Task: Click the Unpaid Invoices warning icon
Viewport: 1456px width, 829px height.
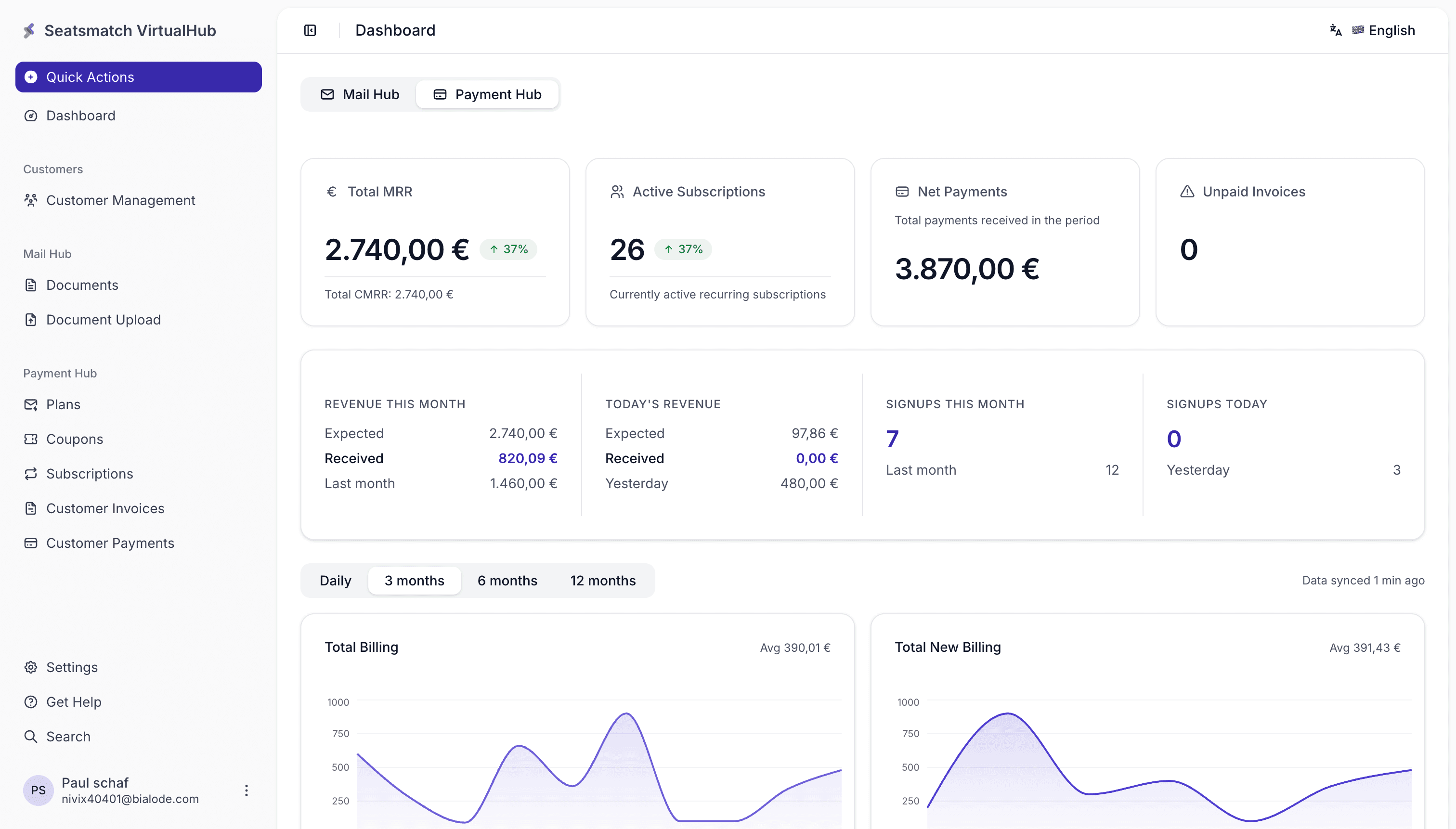Action: click(1187, 192)
